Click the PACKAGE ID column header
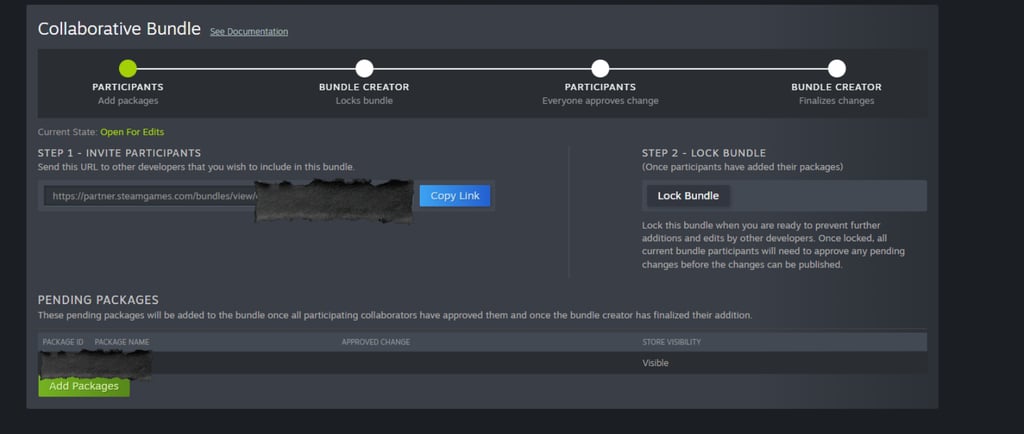The height and width of the screenshot is (434, 1024). pyautogui.click(x=63, y=342)
